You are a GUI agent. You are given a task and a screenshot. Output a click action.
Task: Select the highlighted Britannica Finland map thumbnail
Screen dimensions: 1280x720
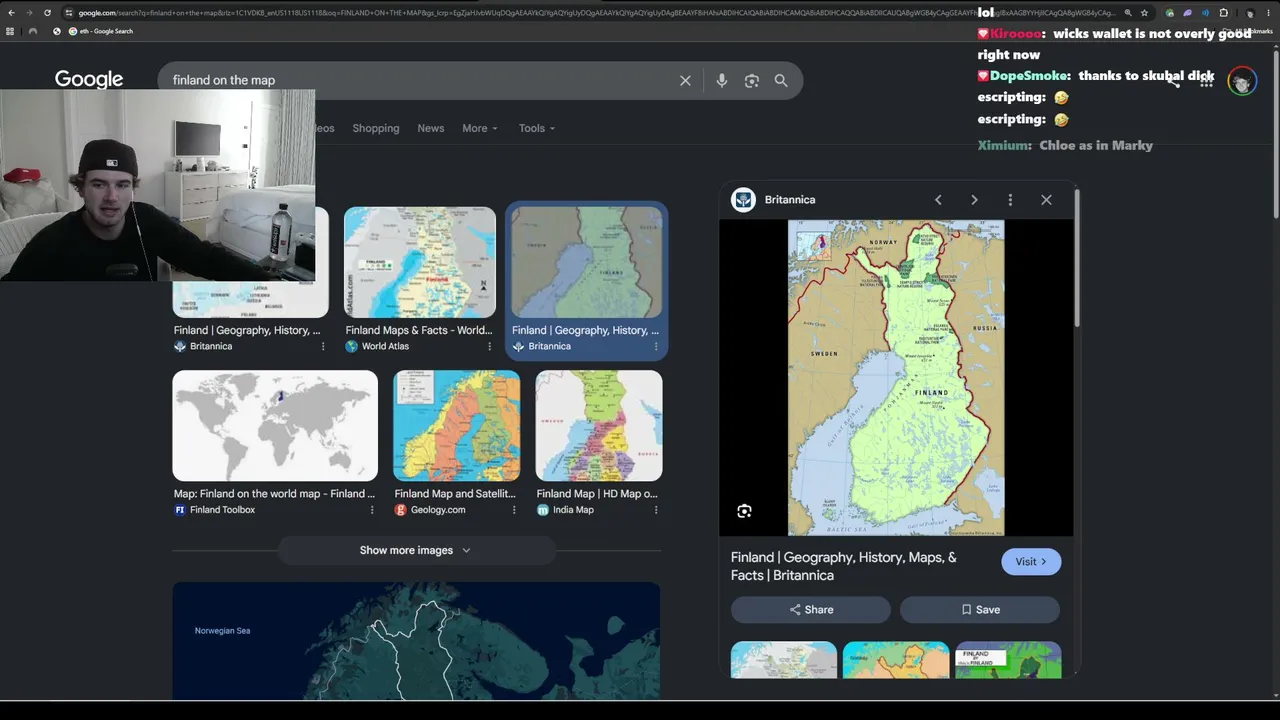click(x=587, y=262)
